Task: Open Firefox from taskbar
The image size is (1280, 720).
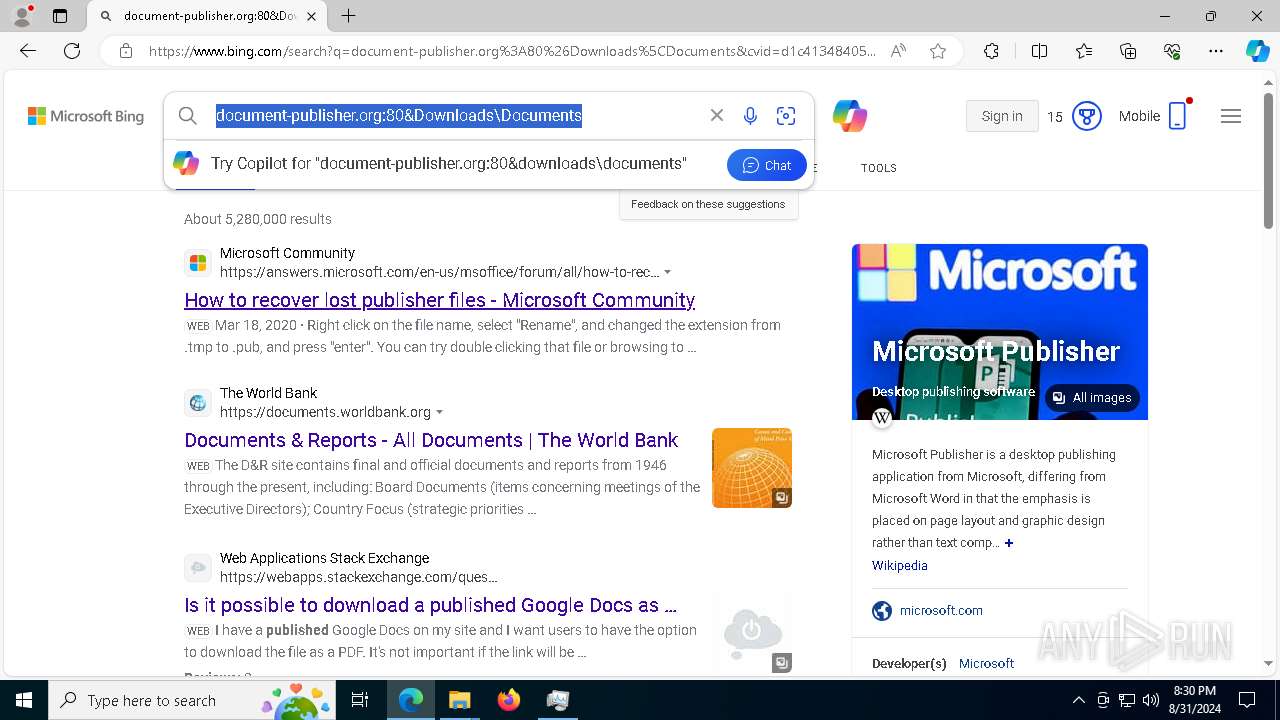Action: coord(508,700)
